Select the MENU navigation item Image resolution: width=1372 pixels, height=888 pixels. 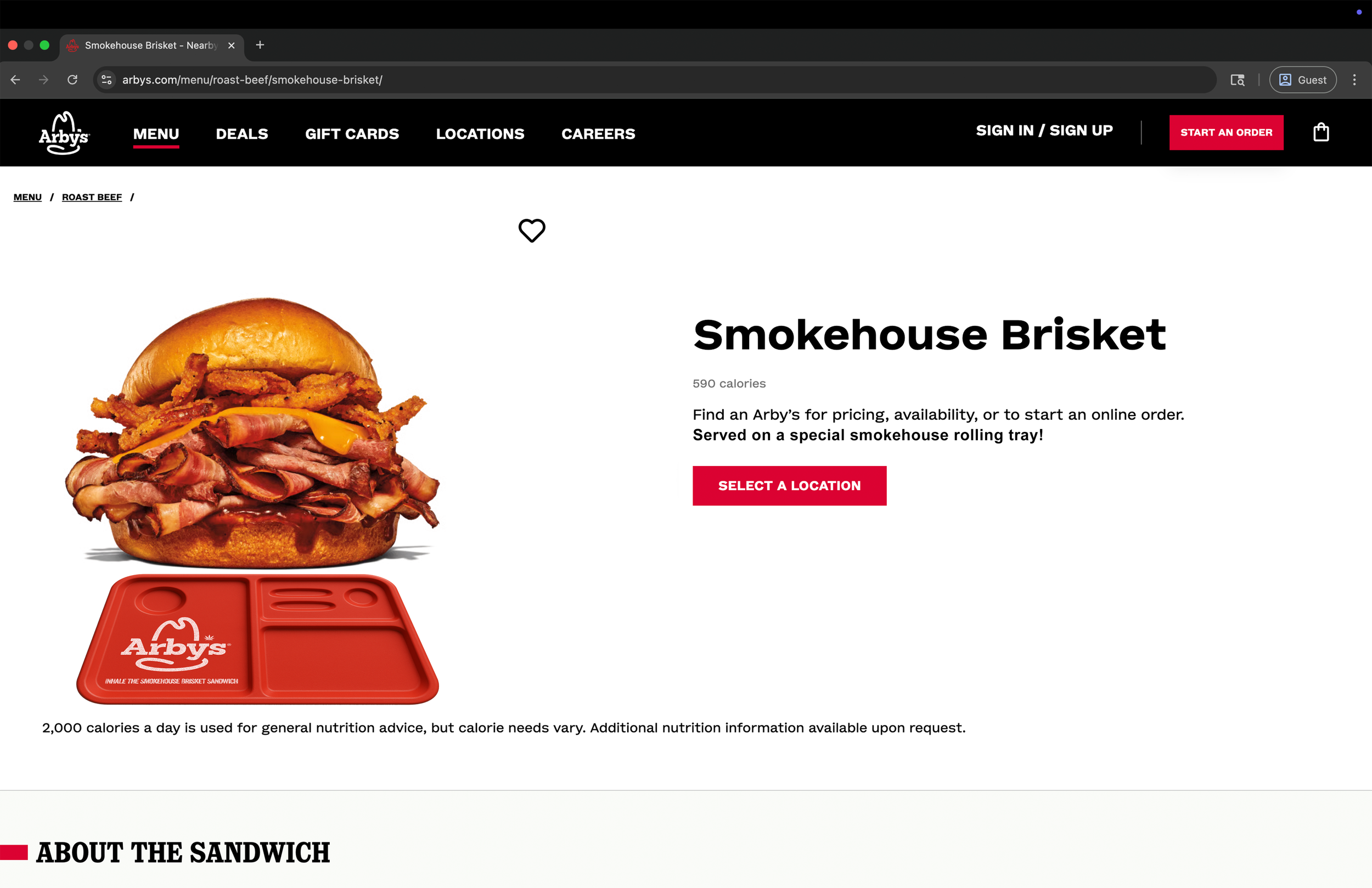156,134
